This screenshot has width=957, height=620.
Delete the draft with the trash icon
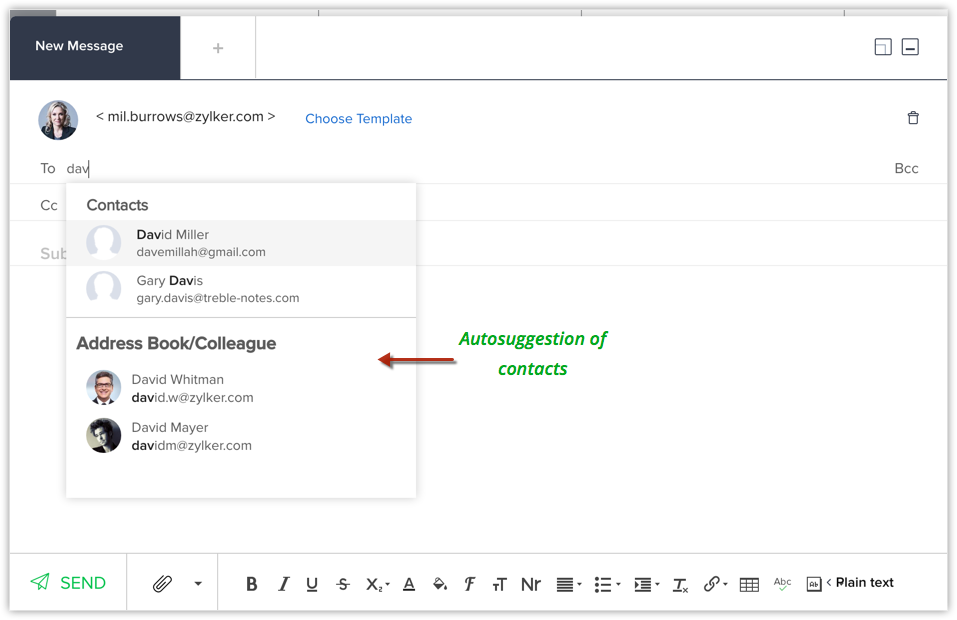pos(912,118)
